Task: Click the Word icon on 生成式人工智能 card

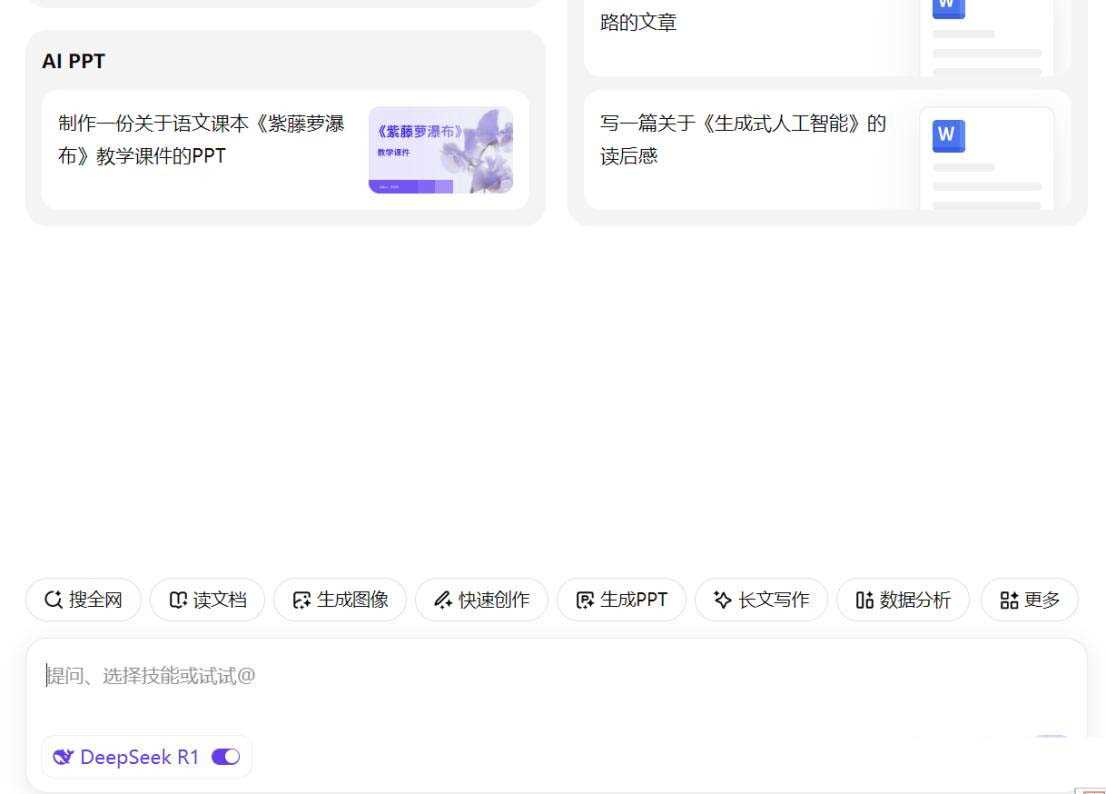Action: 949,136
